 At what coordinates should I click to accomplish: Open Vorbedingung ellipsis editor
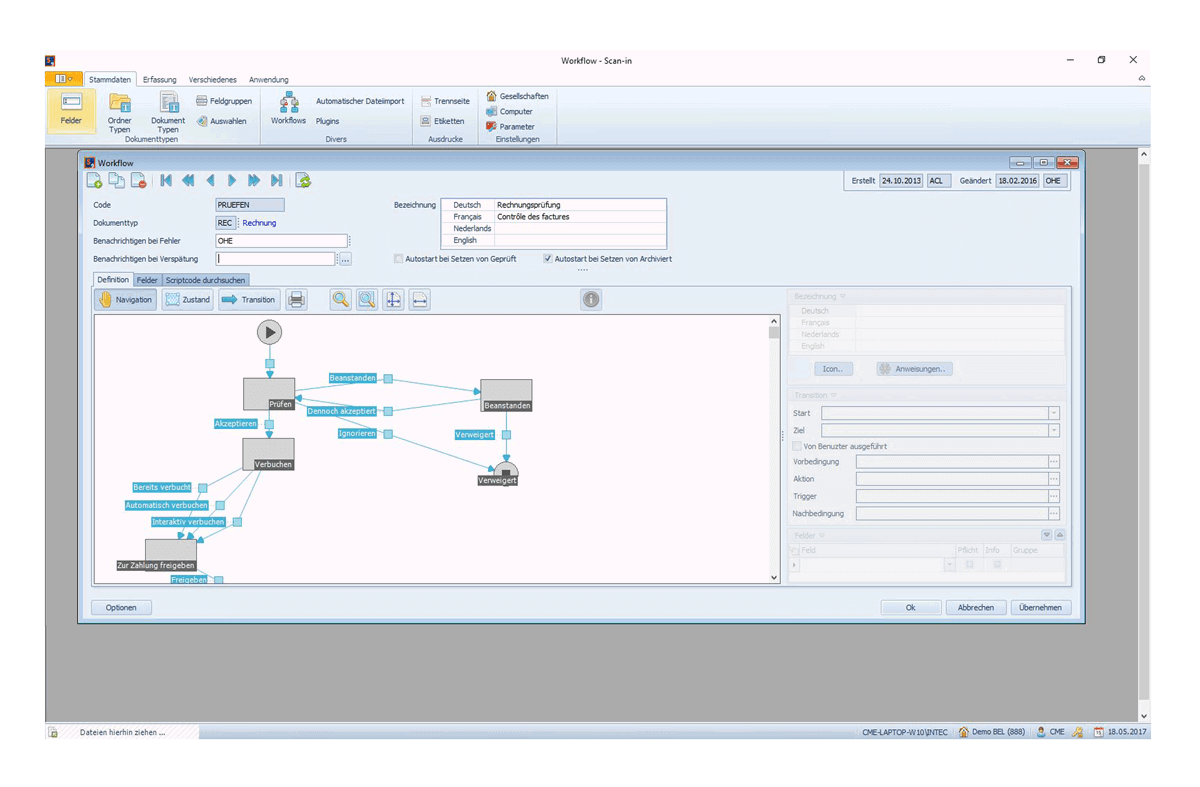point(1053,462)
